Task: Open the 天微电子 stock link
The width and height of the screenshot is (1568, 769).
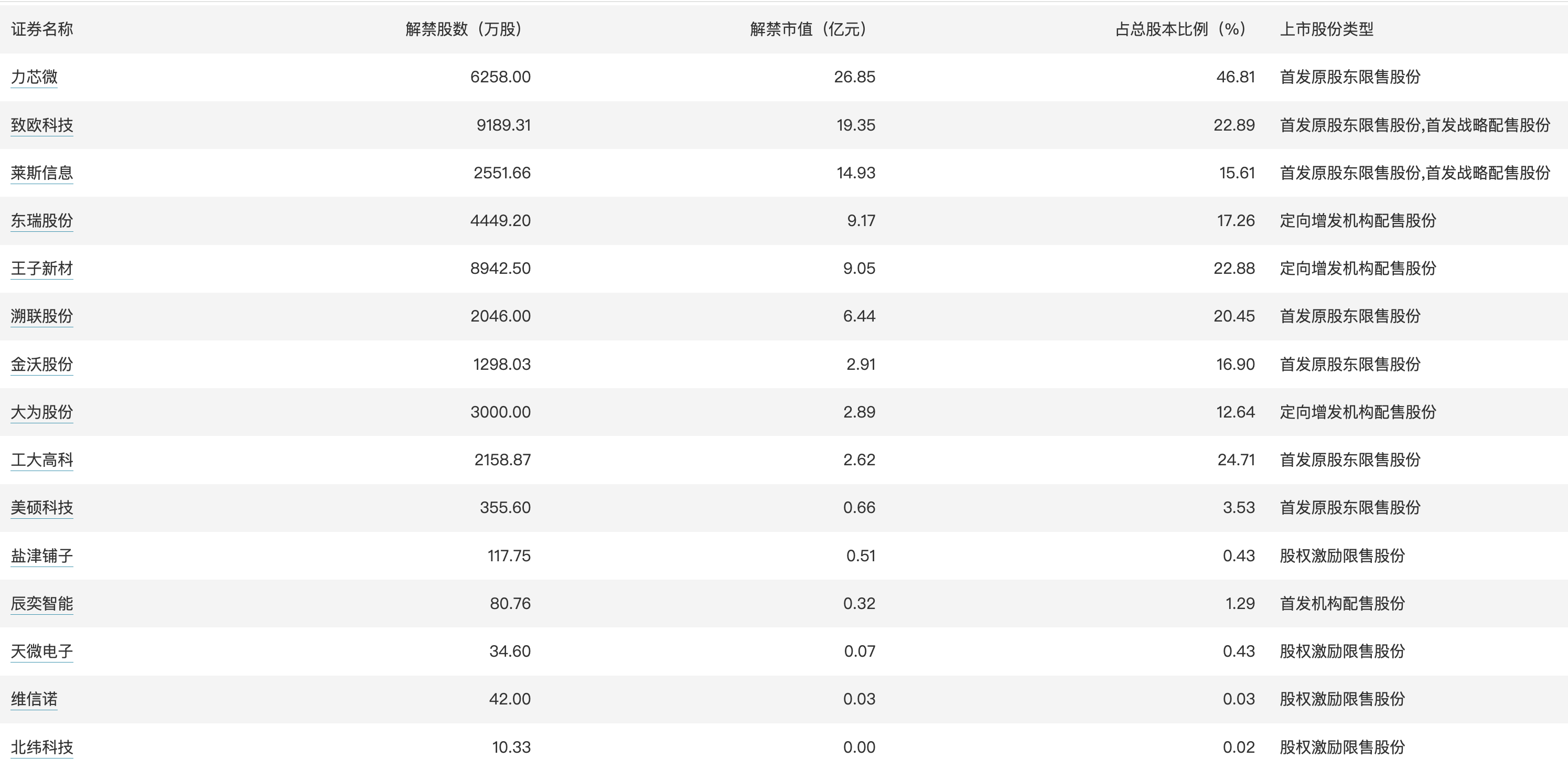Action: (x=42, y=651)
